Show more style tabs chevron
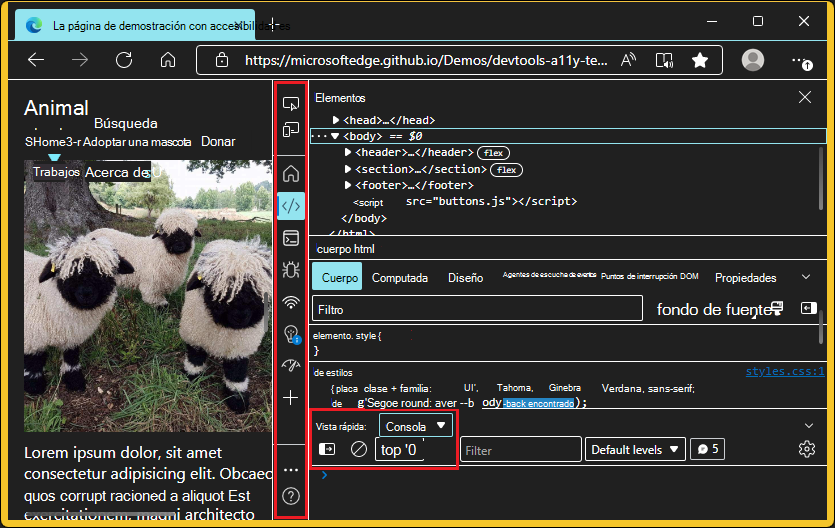Viewport: 835px width, 528px height. (x=806, y=277)
